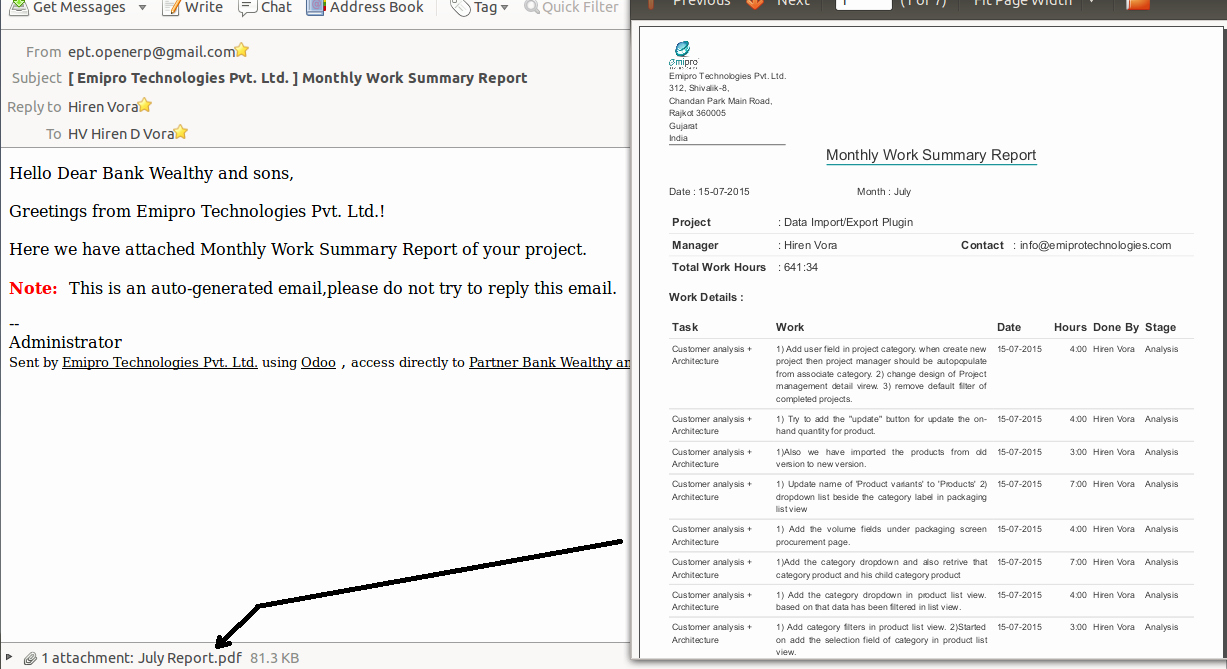Open the Emipro Technologies Pvt. Ltd. link in signature
The width and height of the screenshot is (1227, 669).
point(160,362)
